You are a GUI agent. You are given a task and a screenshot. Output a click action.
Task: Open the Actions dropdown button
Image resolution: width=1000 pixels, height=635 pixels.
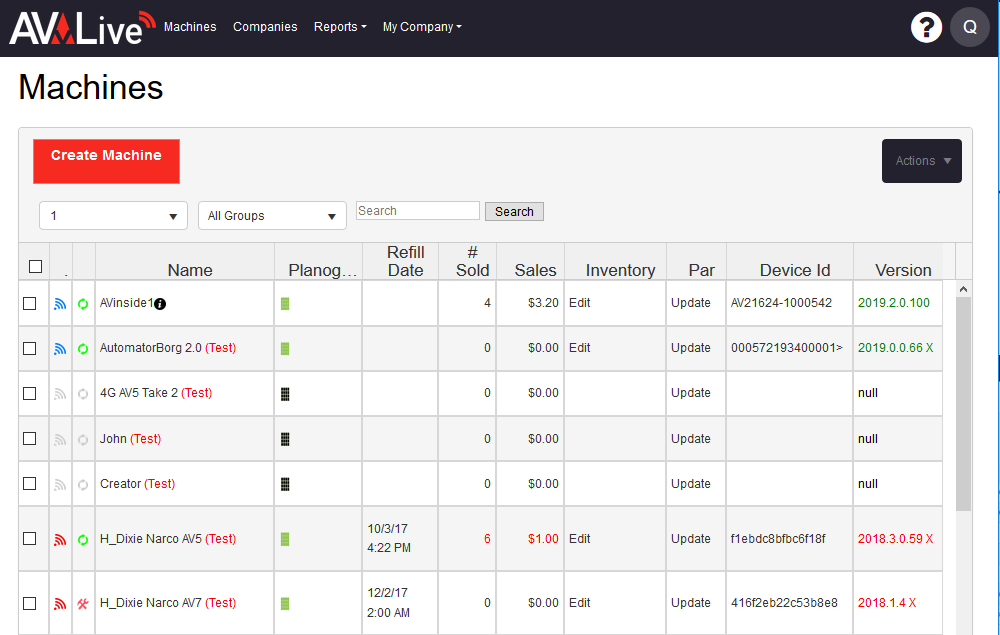point(922,161)
